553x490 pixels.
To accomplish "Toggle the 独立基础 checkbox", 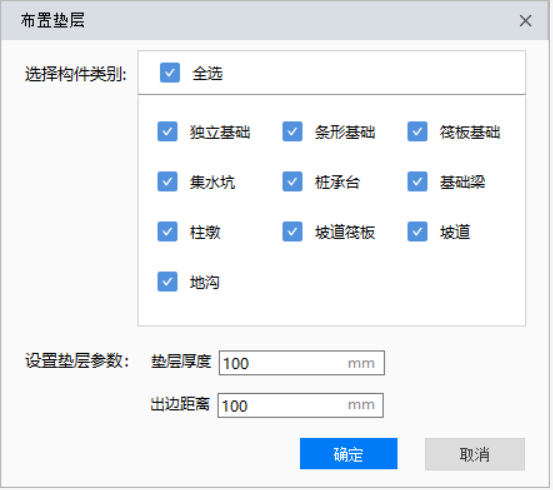I will (x=168, y=132).
